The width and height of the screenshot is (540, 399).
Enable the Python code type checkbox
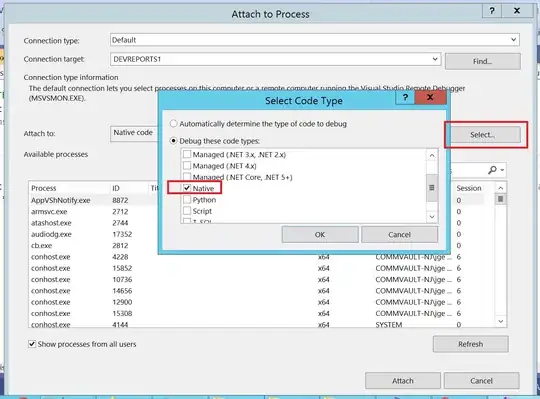pyautogui.click(x=187, y=199)
